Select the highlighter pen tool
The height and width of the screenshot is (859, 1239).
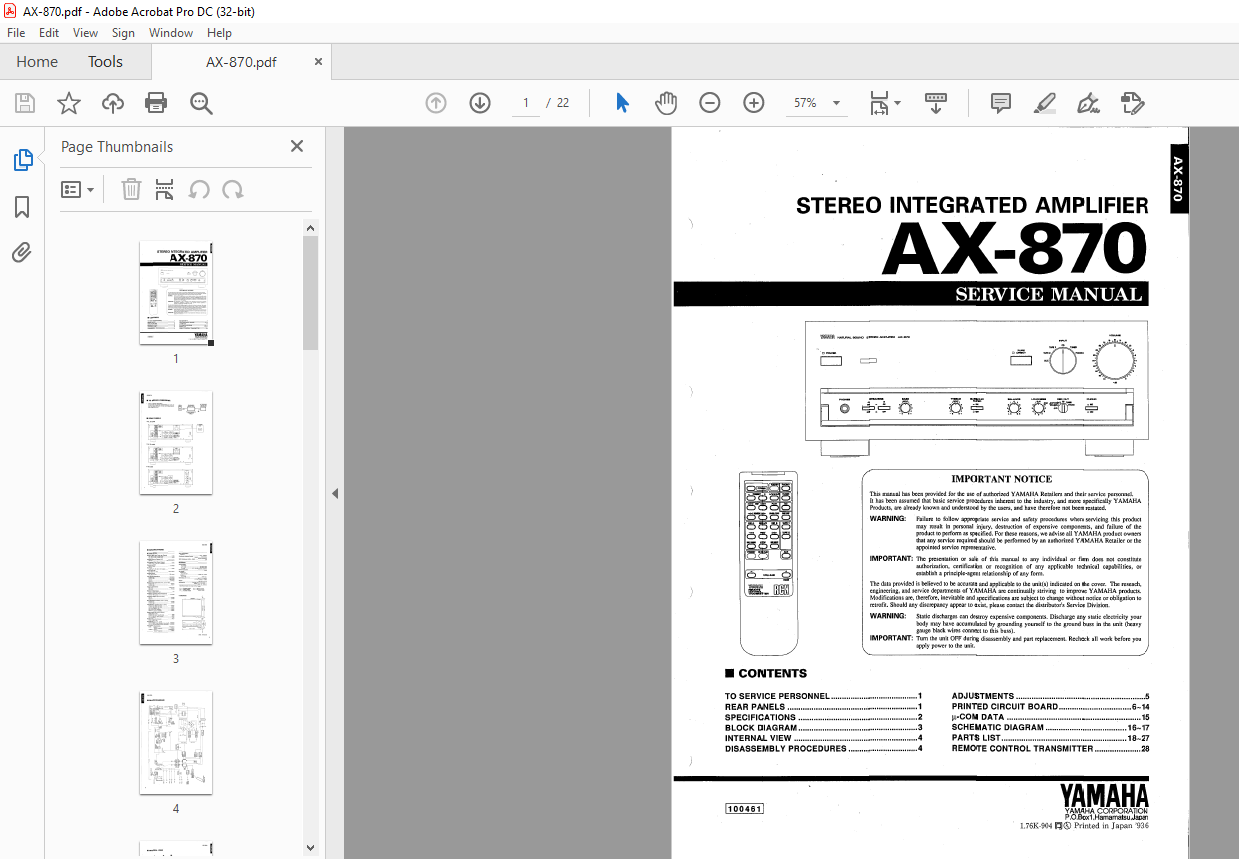click(1044, 103)
